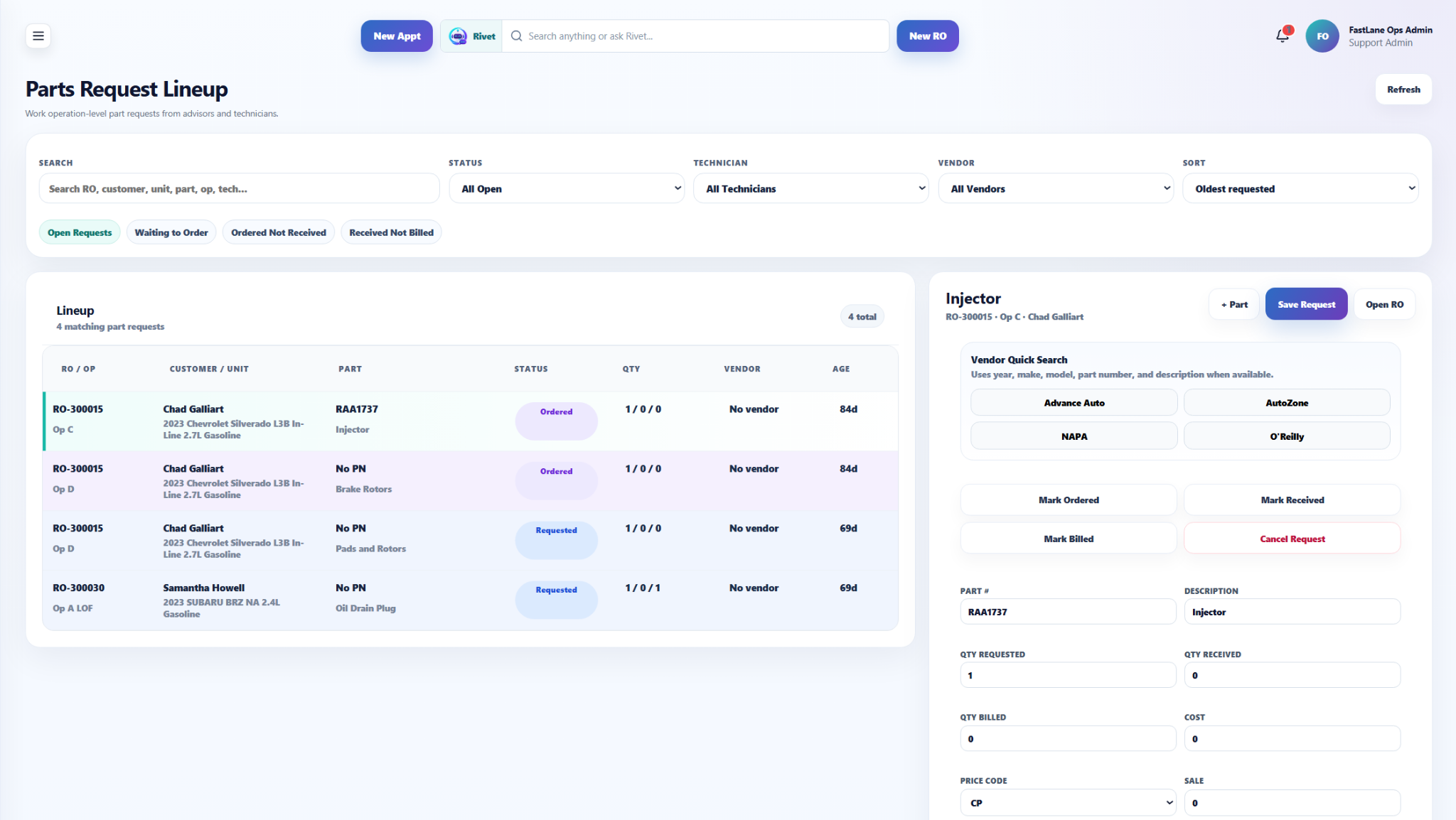Image resolution: width=1456 pixels, height=820 pixels.
Task: Refresh the parts request lineup
Action: click(1403, 90)
